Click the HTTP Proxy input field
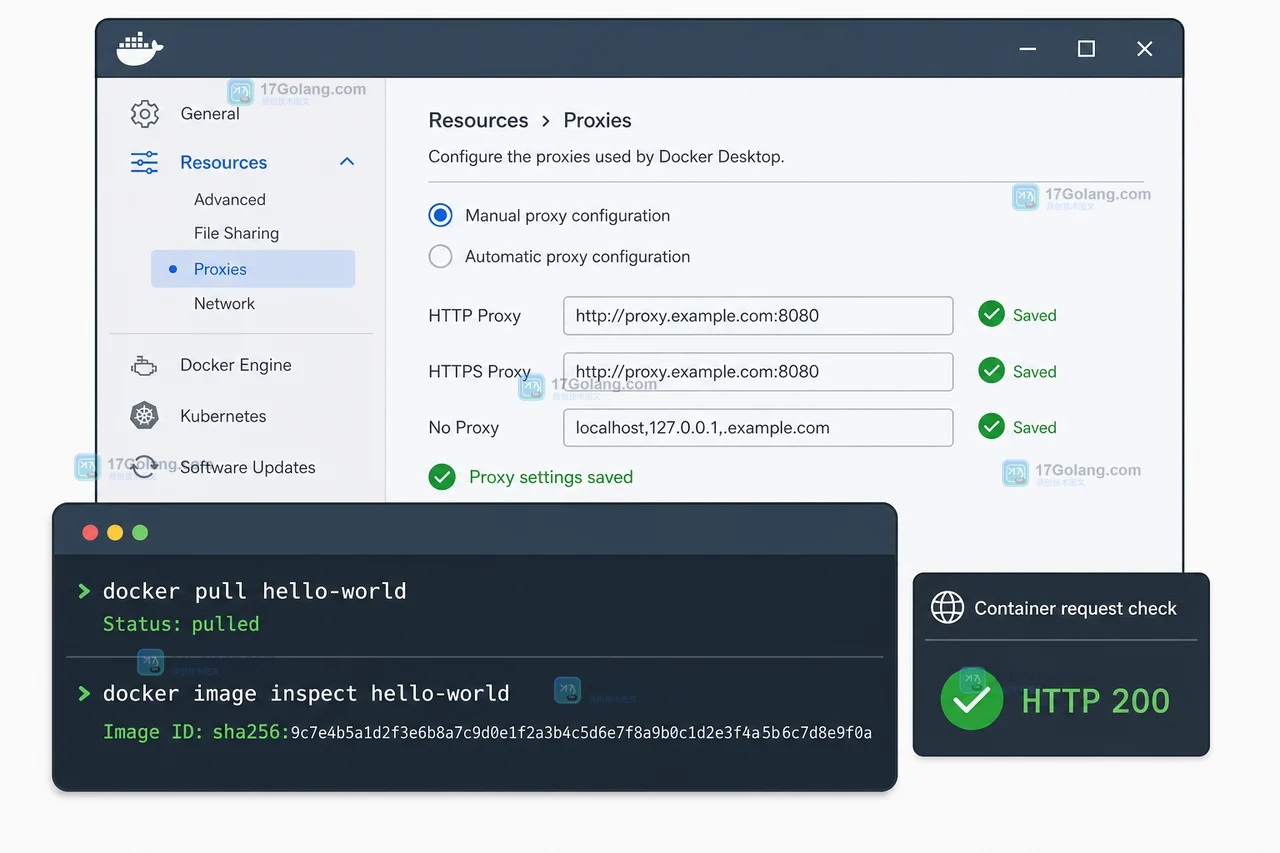1280x853 pixels. click(758, 315)
